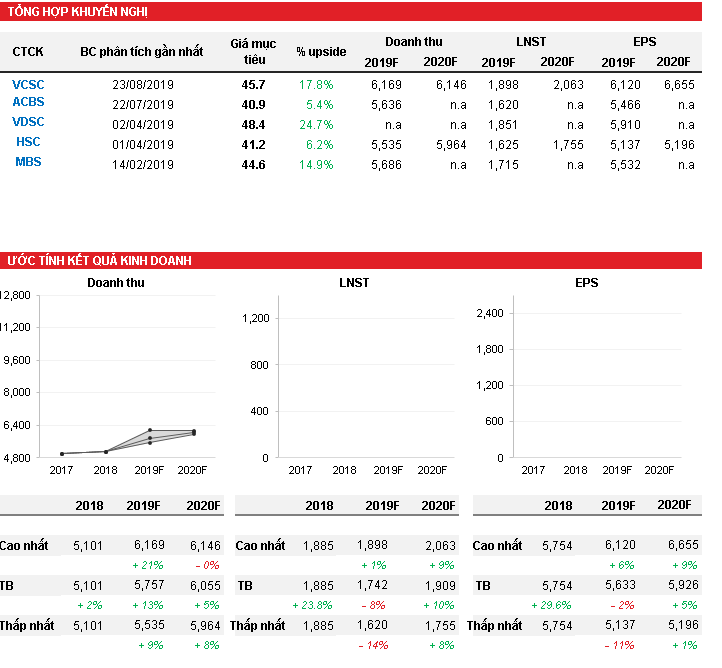Select the 6,655 EPS 2020F value for VCSC
This screenshot has width=722, height=668.
pyautogui.click(x=678, y=86)
